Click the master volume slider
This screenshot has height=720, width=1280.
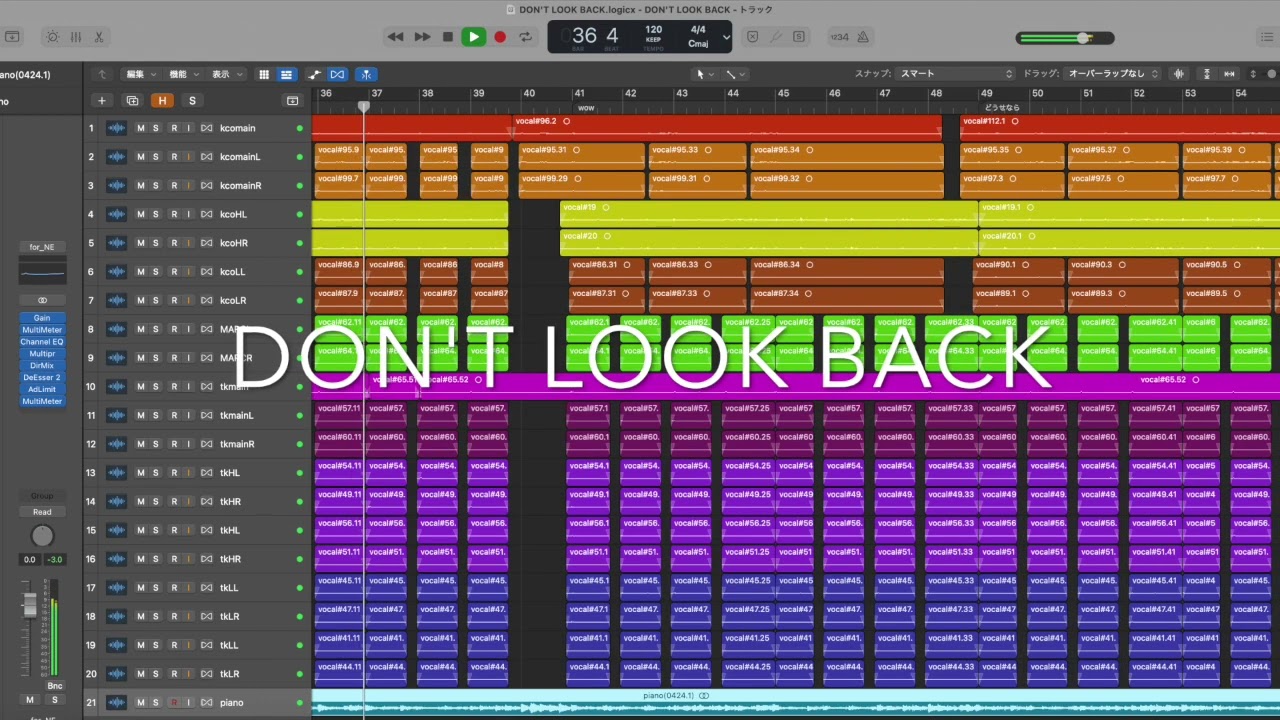click(1065, 38)
